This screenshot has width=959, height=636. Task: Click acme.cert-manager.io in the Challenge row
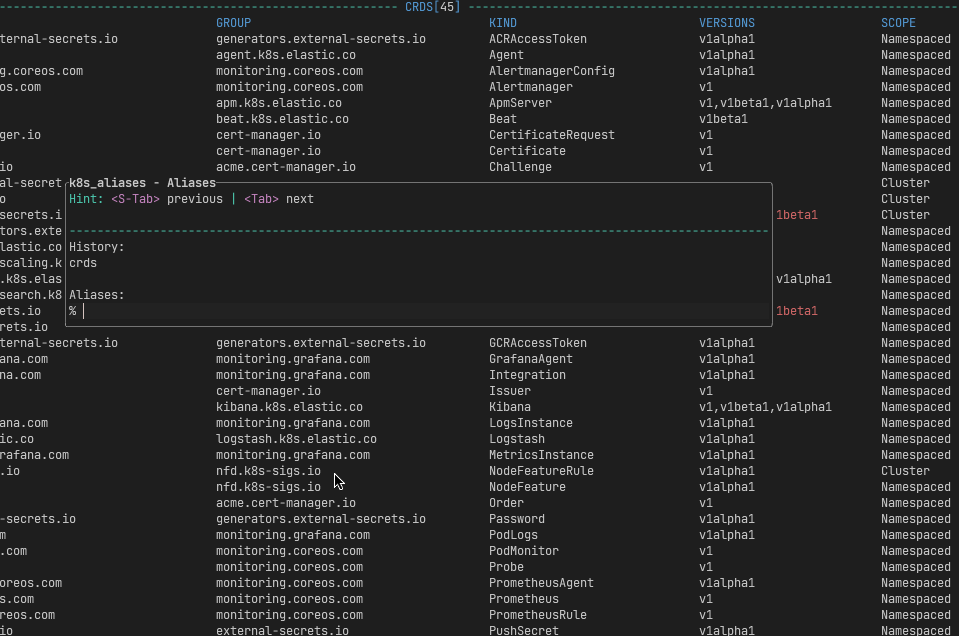pos(286,167)
